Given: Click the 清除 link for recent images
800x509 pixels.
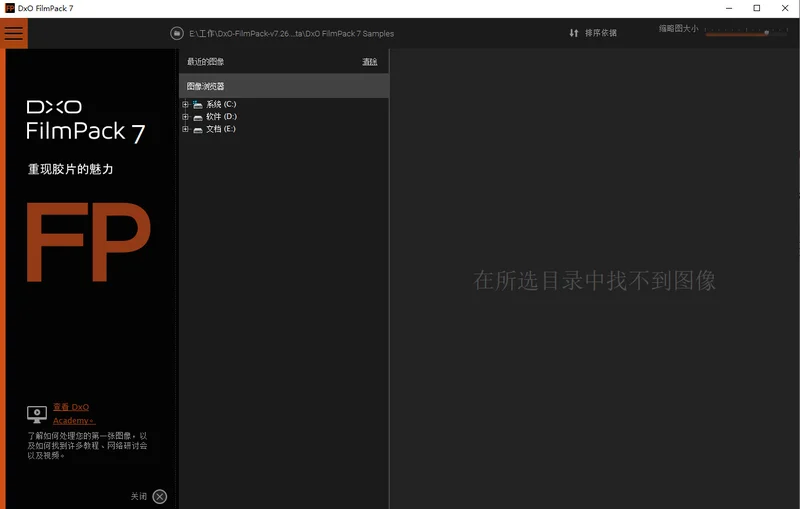Looking at the screenshot, I should 369,62.
